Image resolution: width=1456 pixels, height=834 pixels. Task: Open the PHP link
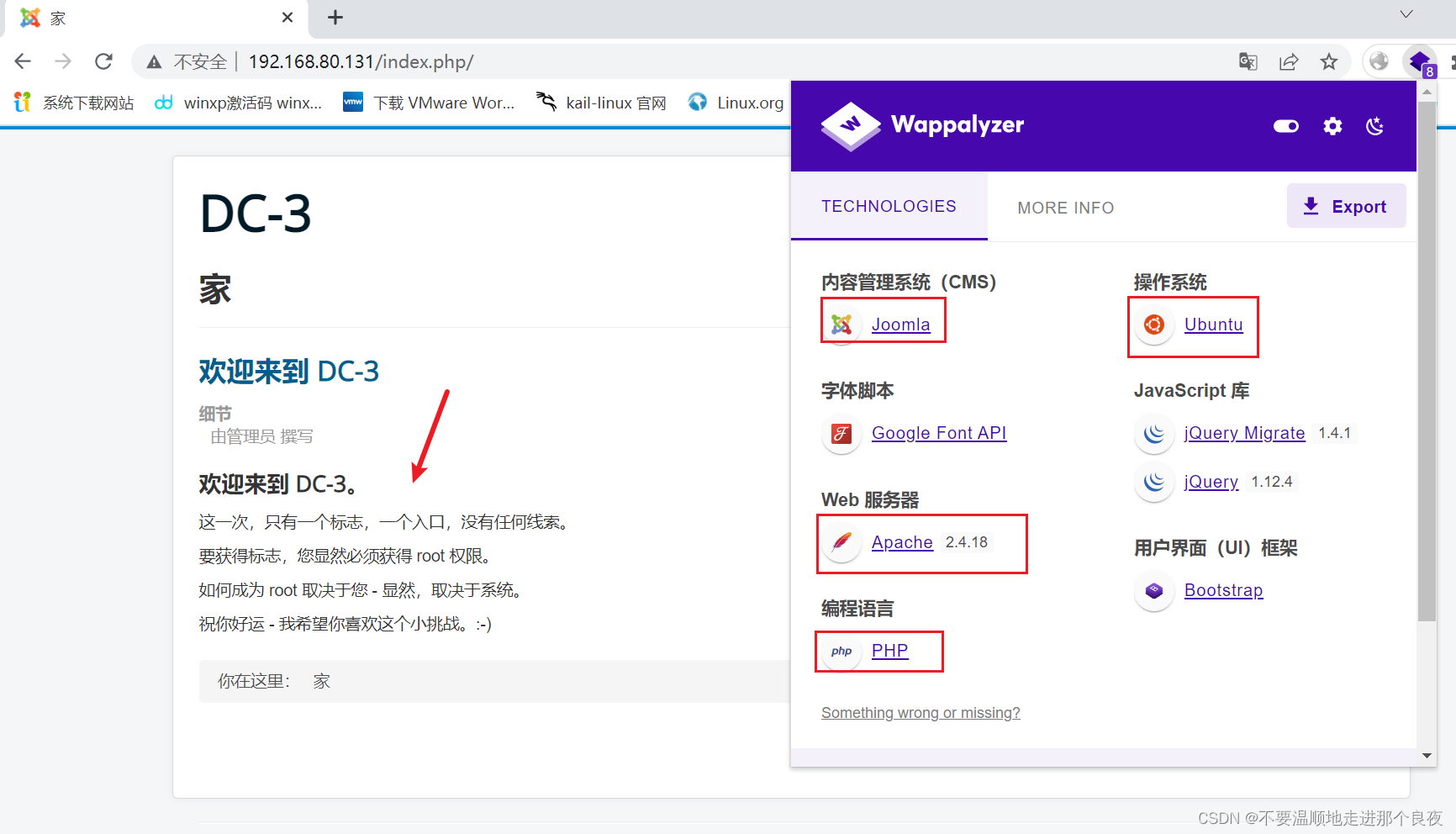(889, 651)
